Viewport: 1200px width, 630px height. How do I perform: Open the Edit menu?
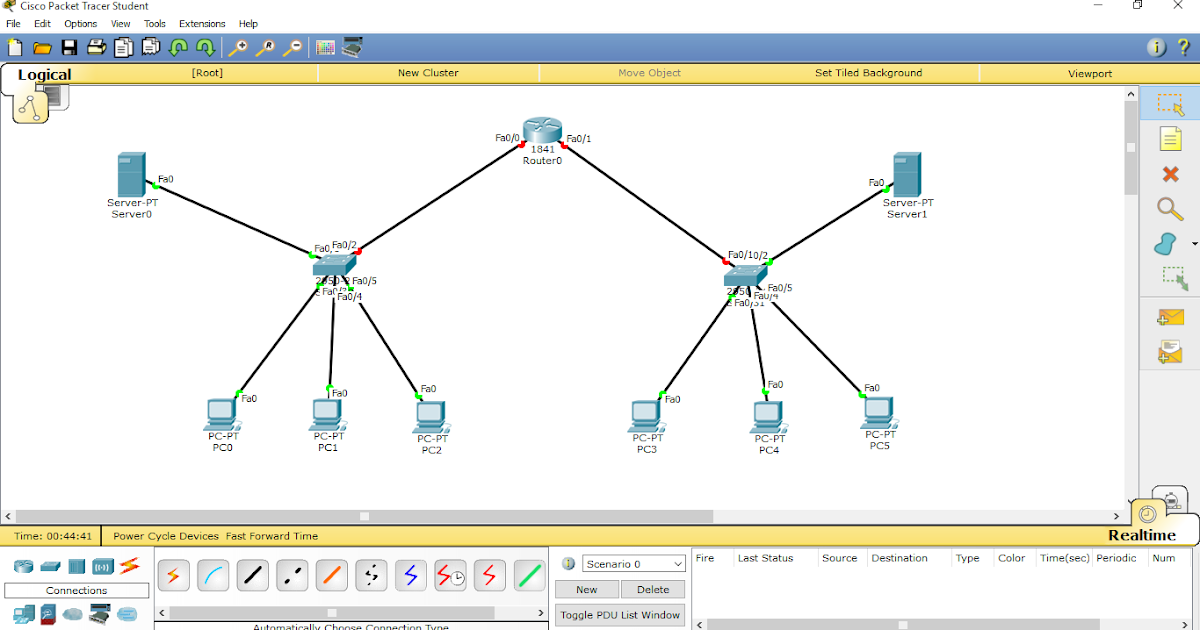42,23
